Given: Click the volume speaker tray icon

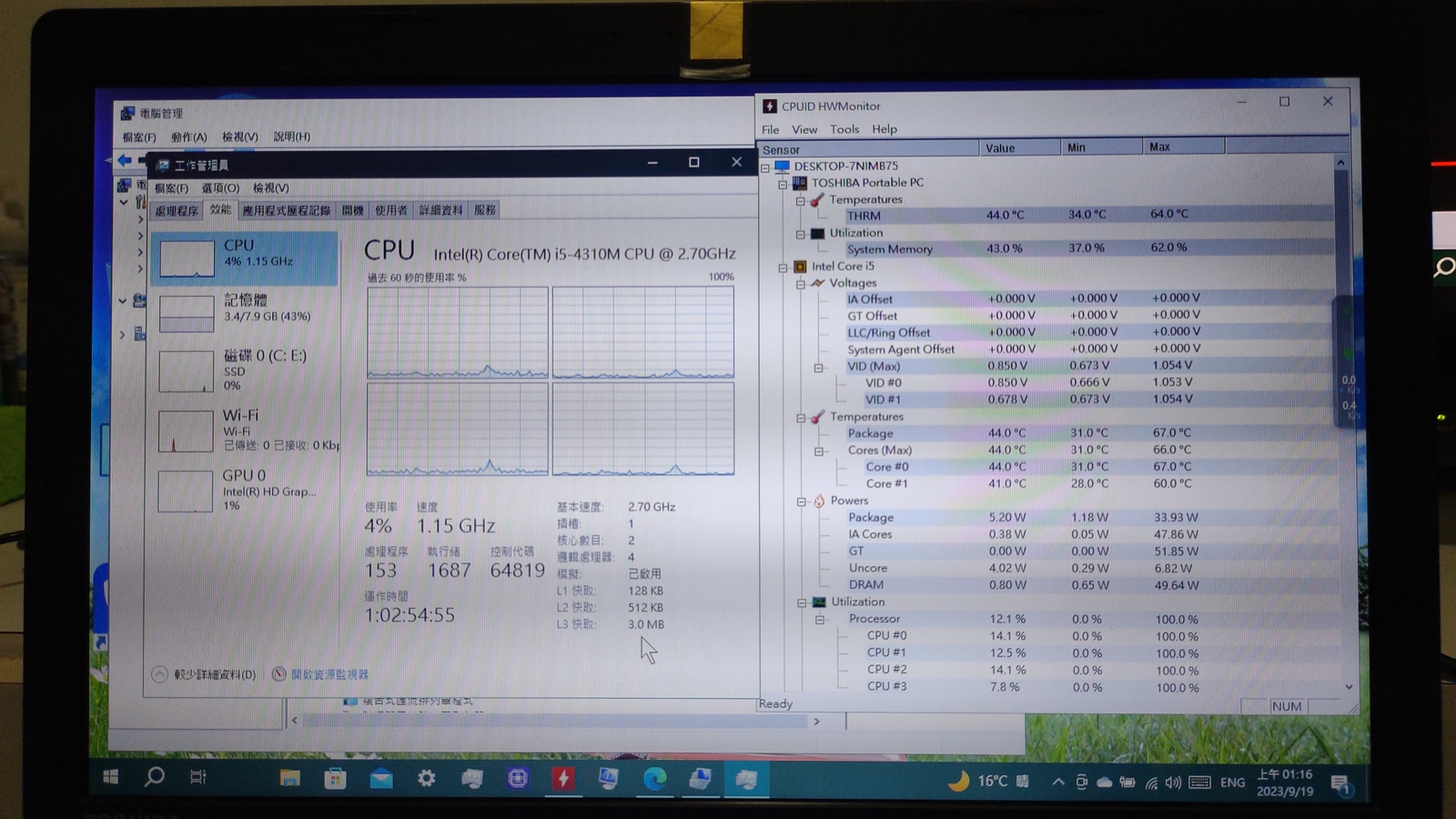Looking at the screenshot, I should coord(1173,783).
